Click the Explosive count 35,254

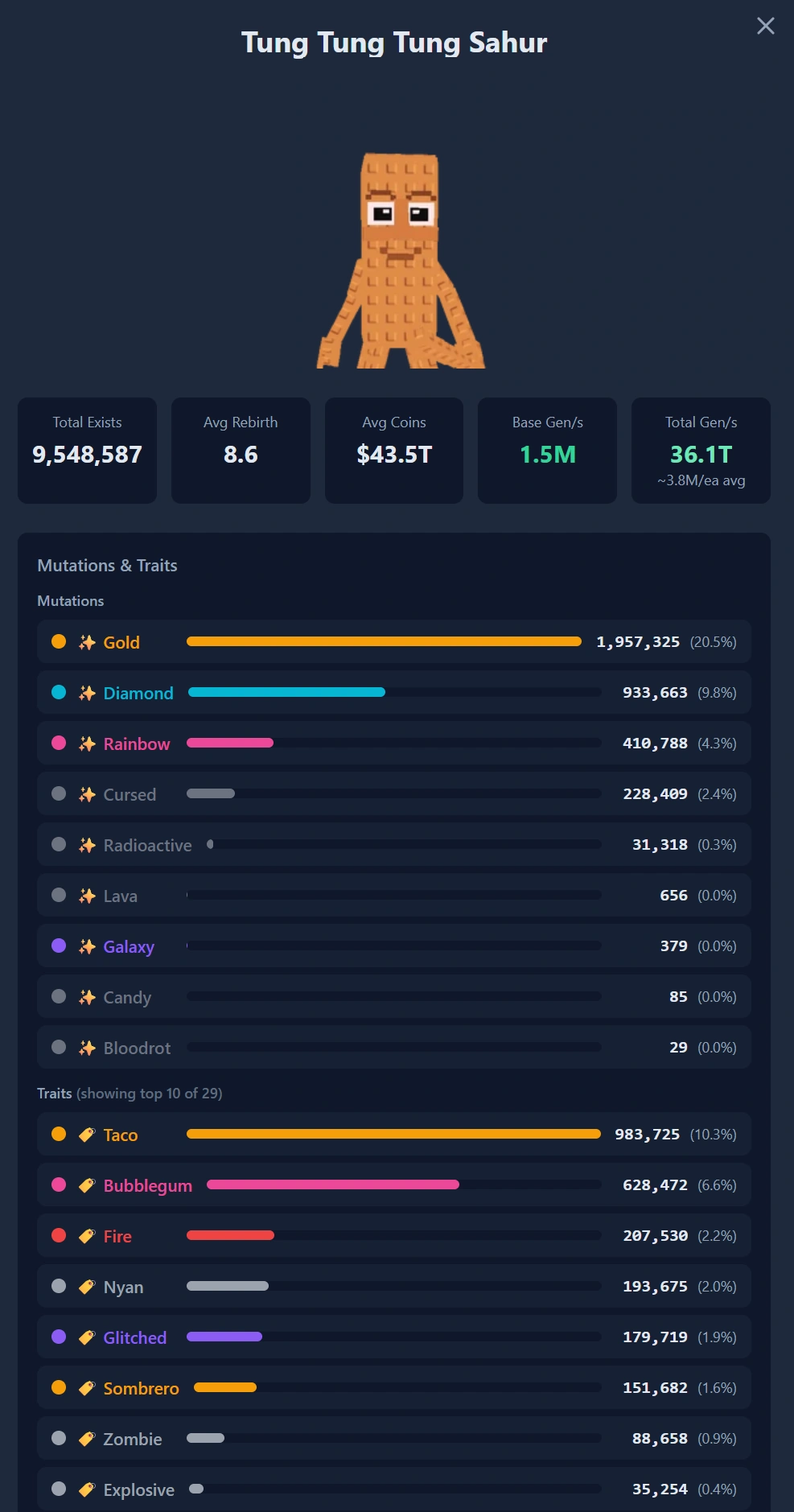tap(660, 1489)
